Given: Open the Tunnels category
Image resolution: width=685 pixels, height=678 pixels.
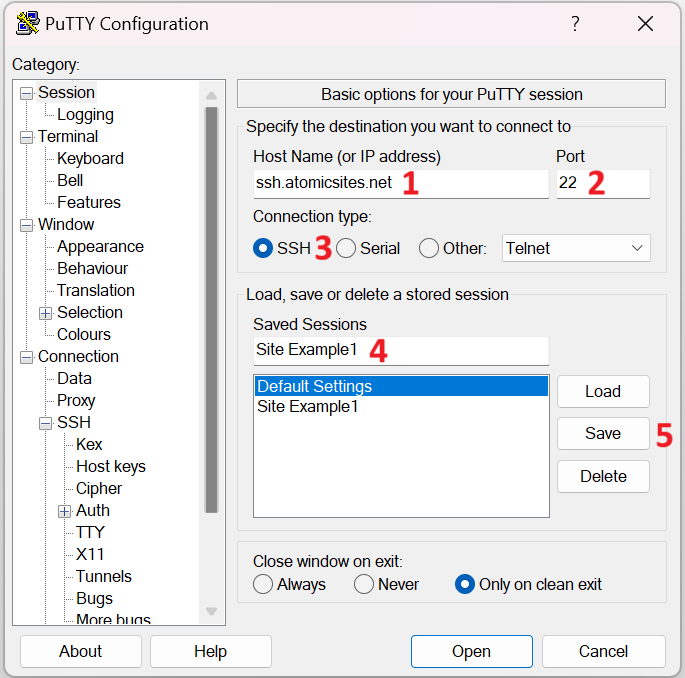Looking at the screenshot, I should point(104,576).
